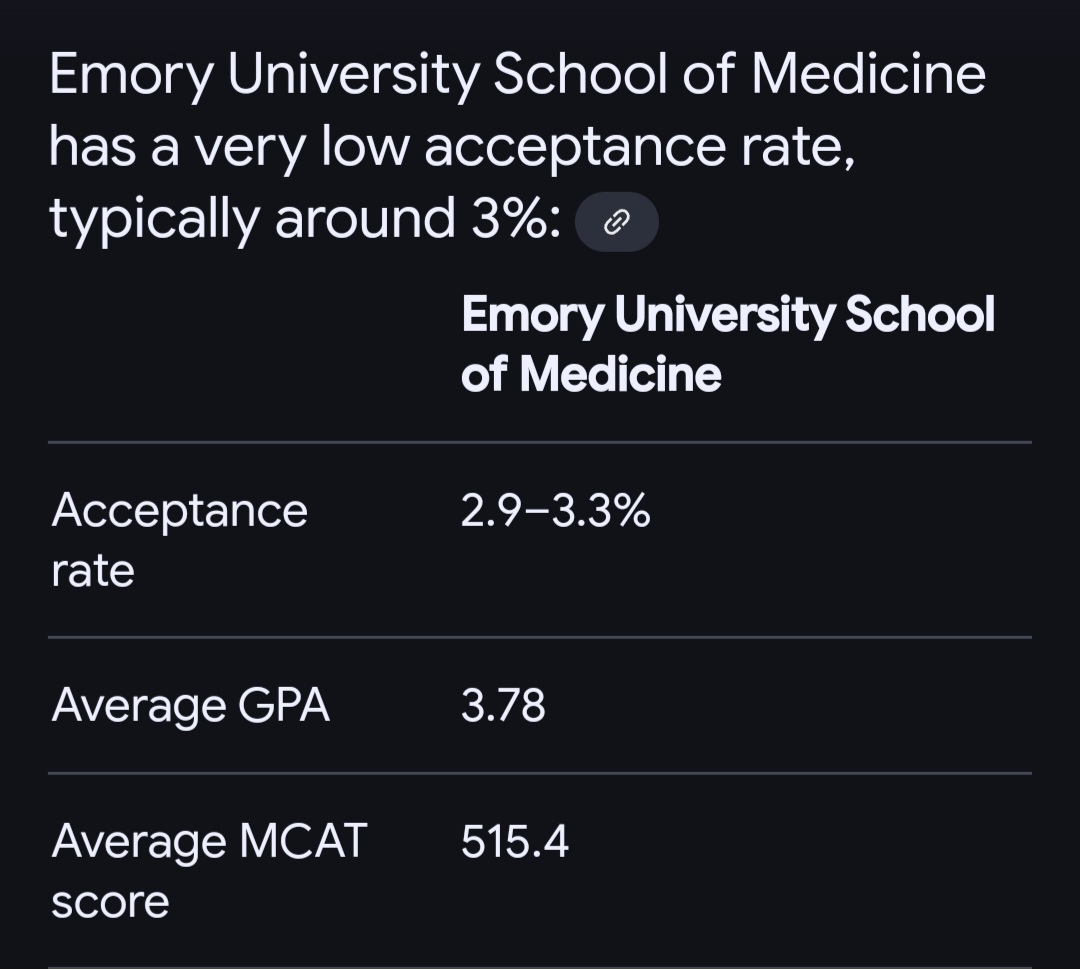This screenshot has width=1080, height=969.
Task: Click "of Medicine" in the bold table header
Action: point(591,375)
